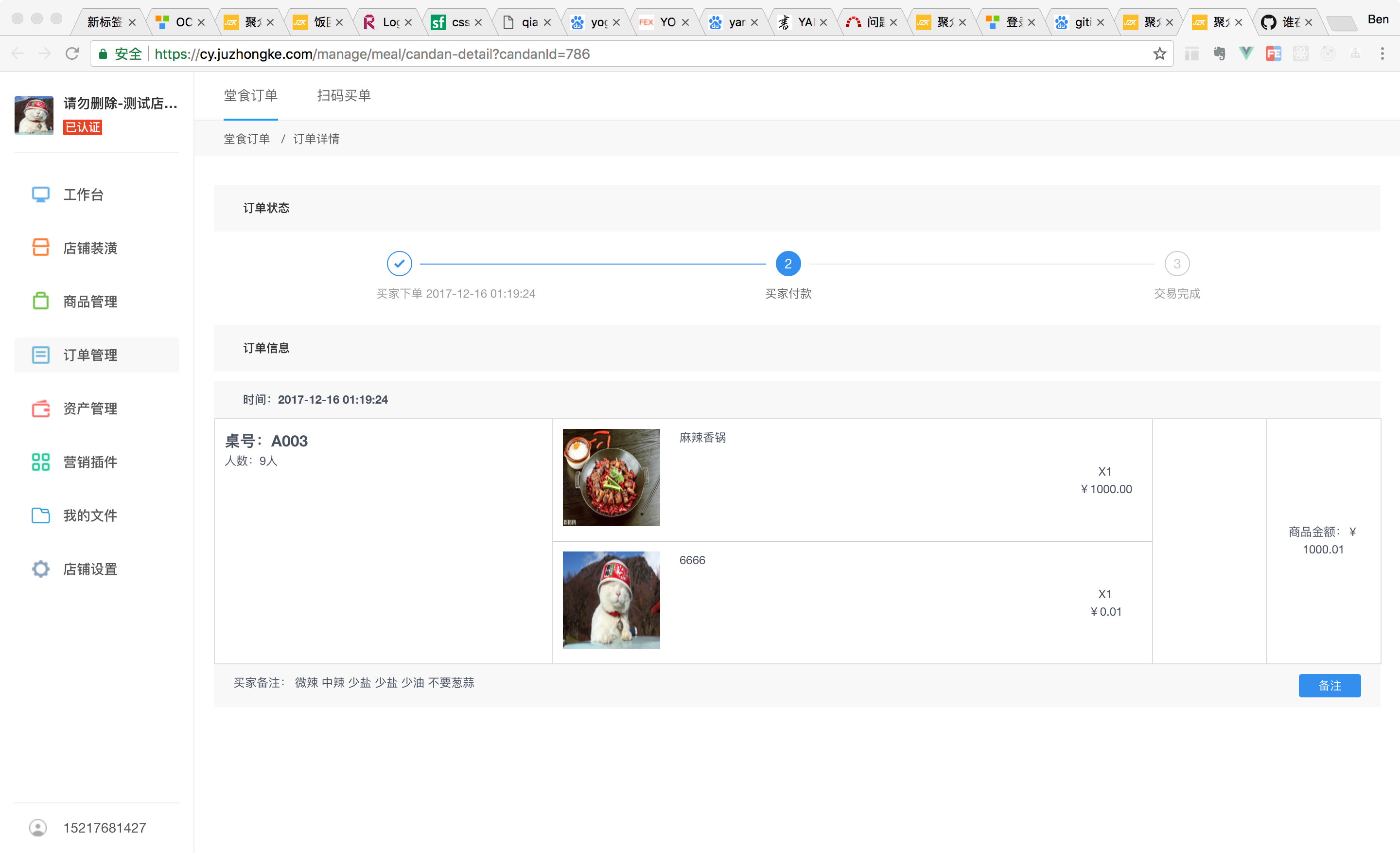Click the ¥0.01 item price

(x=1106, y=611)
